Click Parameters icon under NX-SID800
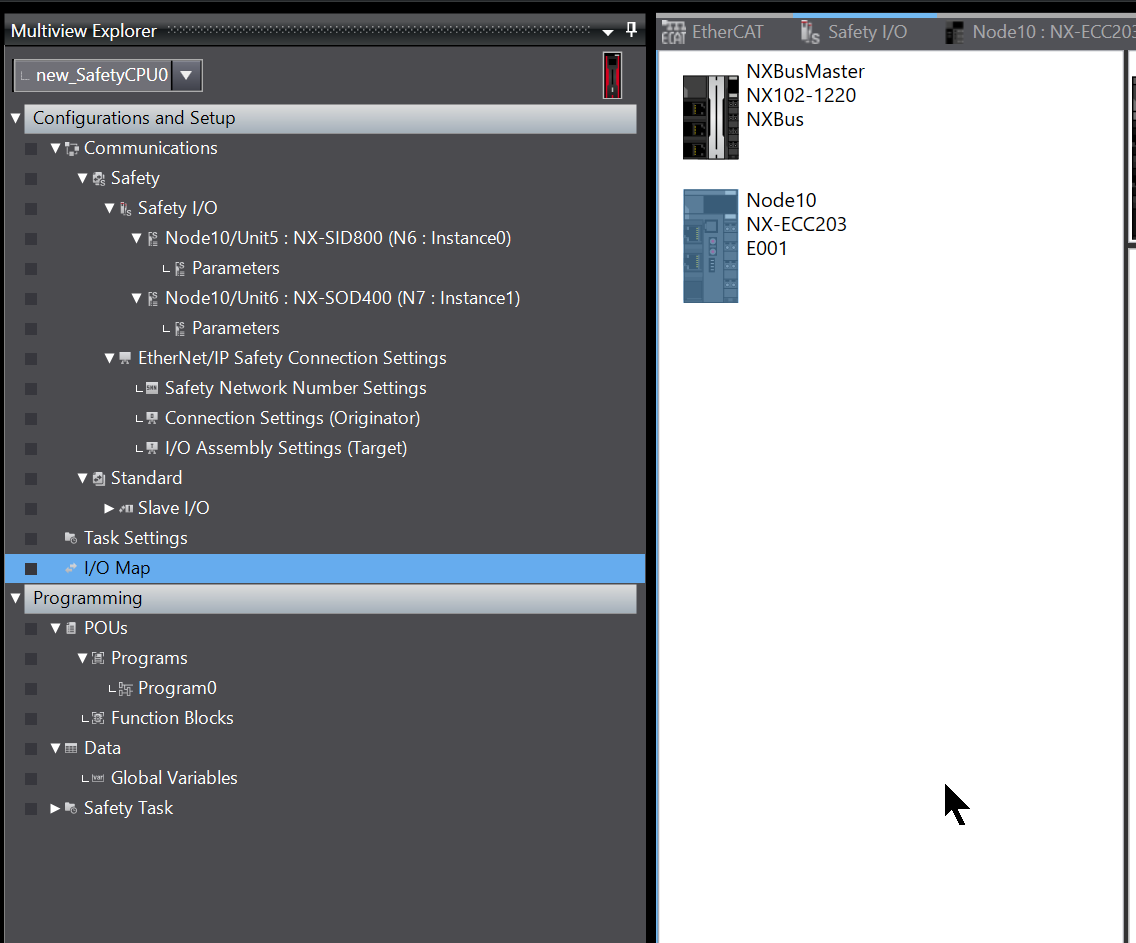1136x943 pixels. tap(180, 269)
